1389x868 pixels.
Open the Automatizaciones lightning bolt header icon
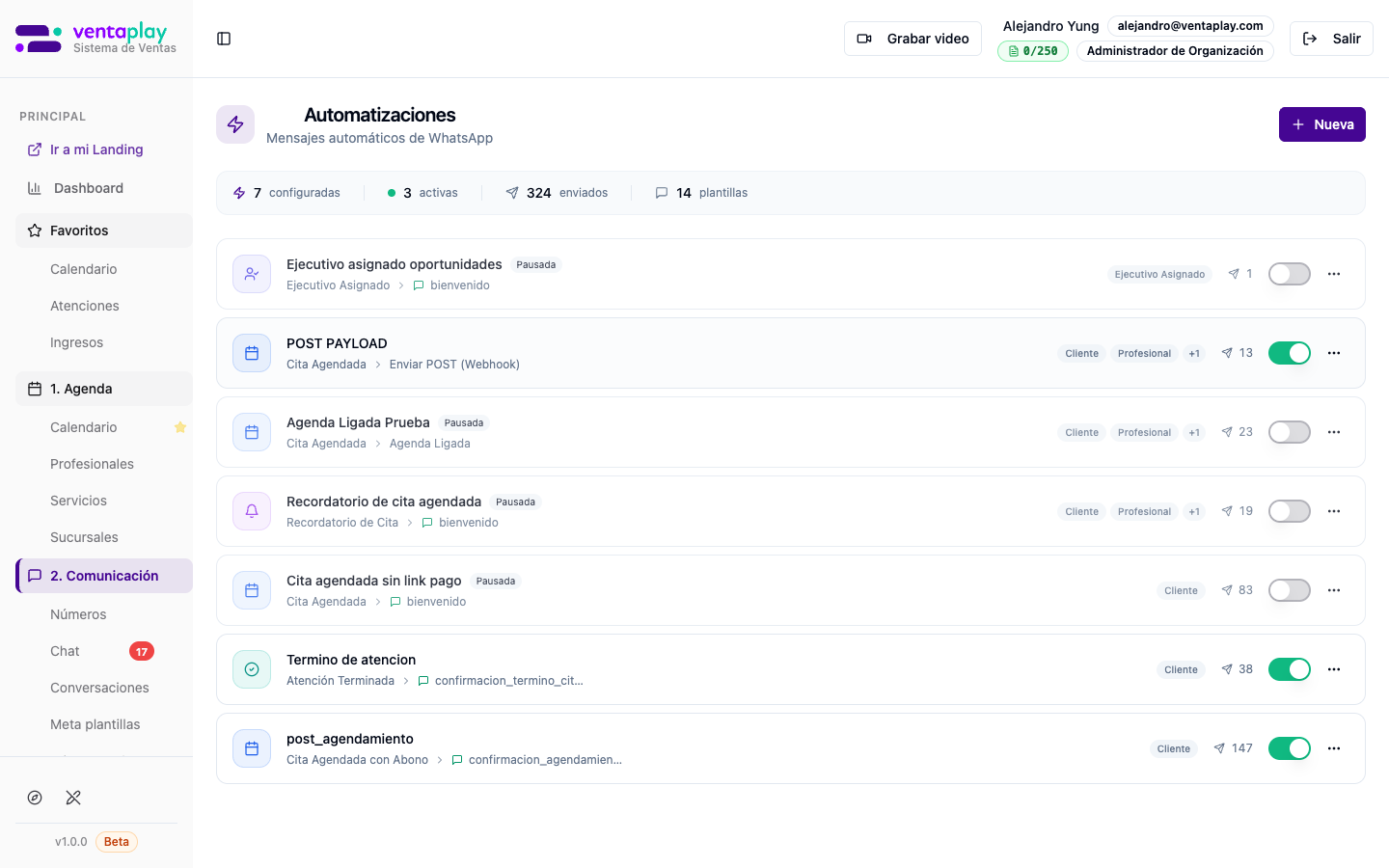[235, 124]
